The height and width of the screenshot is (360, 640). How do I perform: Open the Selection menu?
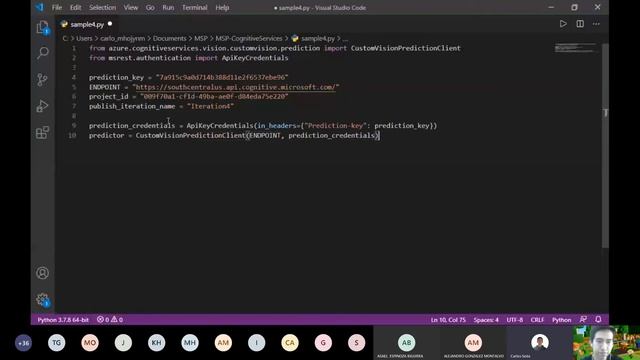pyautogui.click(x=102, y=7)
